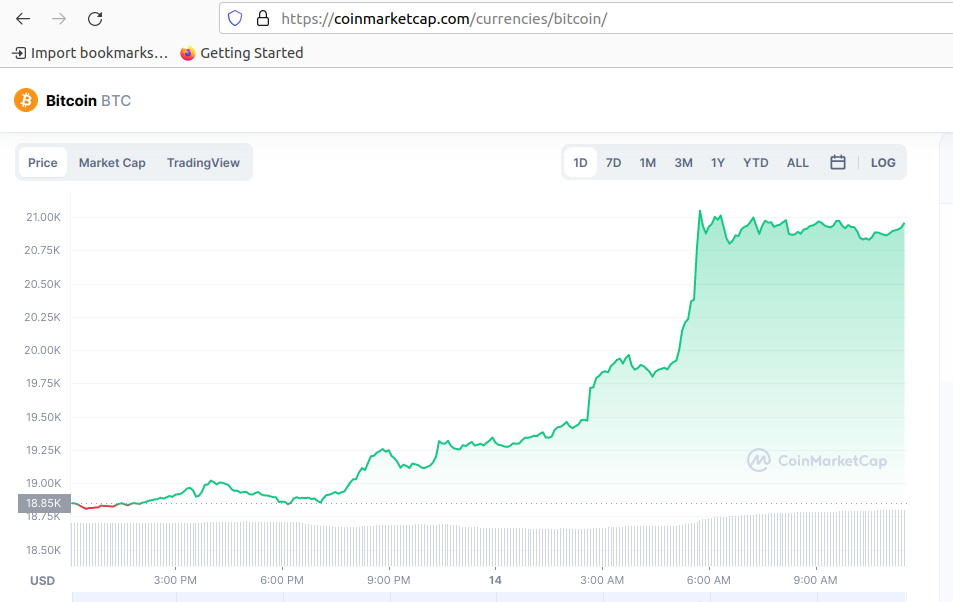Image resolution: width=953 pixels, height=602 pixels.
Task: Select the 1D time range
Action: pos(580,162)
